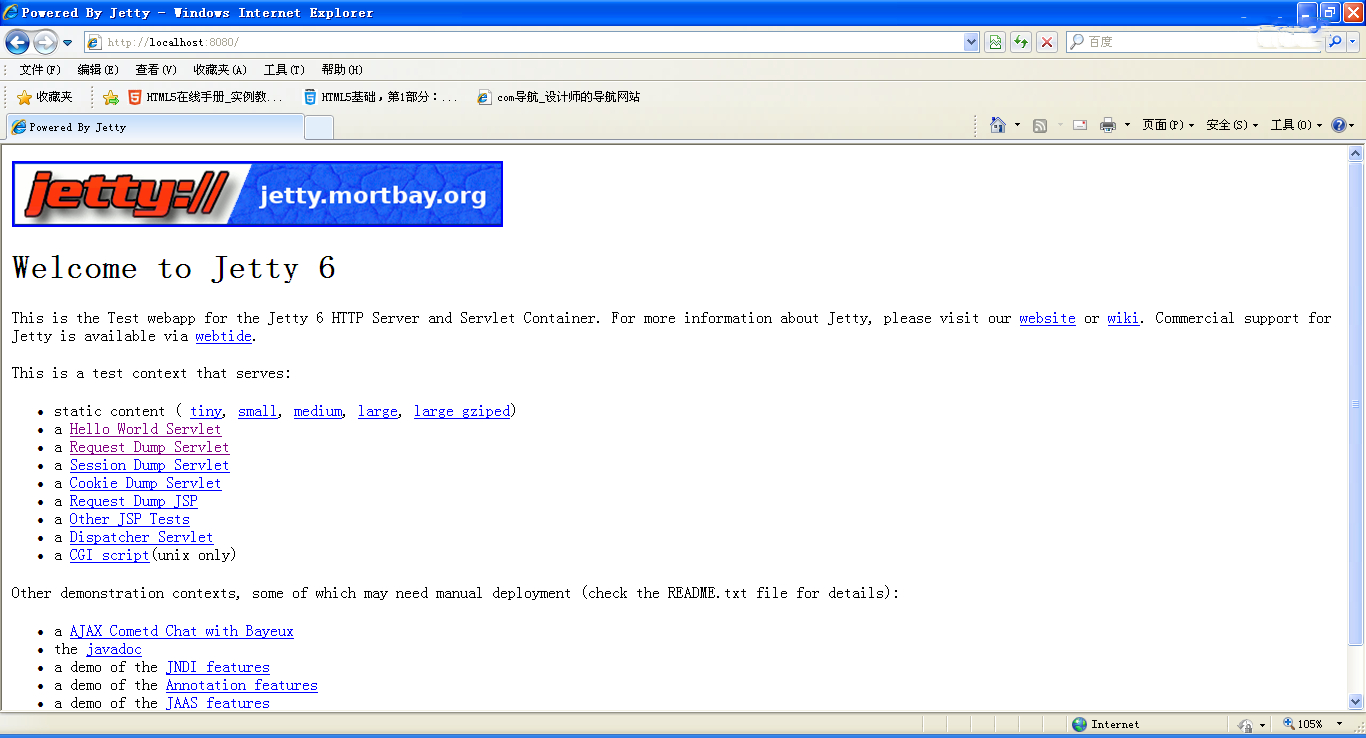
Task: Open the 'tiny' static content link
Action: point(206,411)
